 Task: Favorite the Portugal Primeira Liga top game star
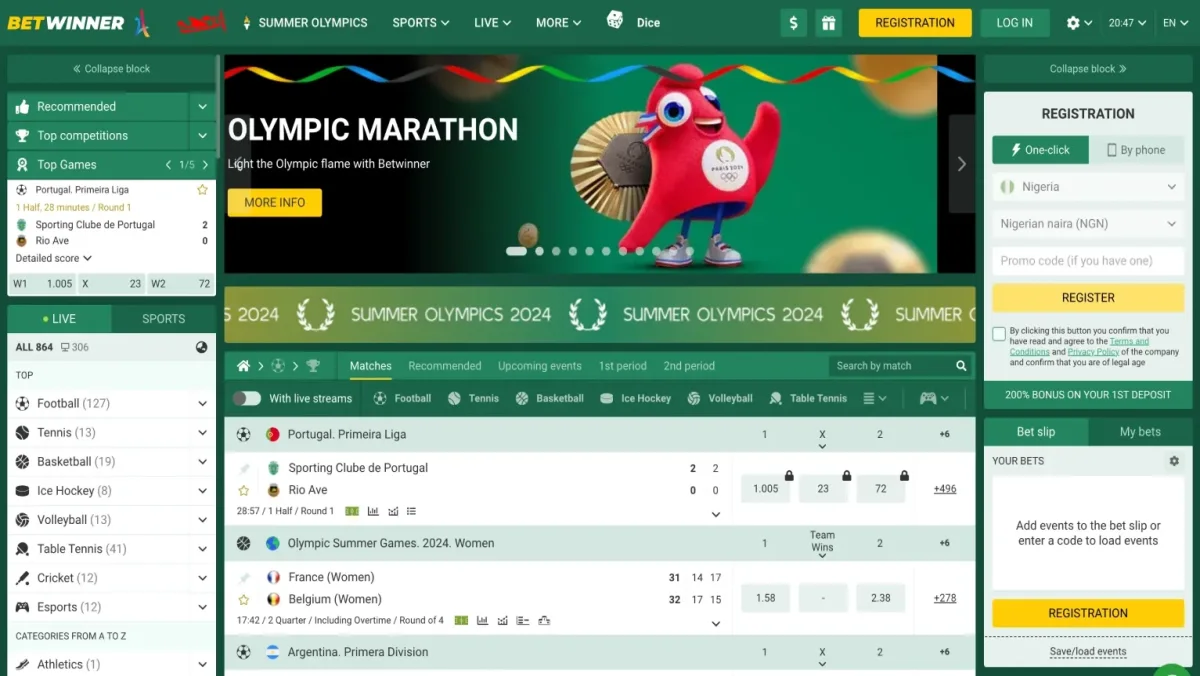202,189
